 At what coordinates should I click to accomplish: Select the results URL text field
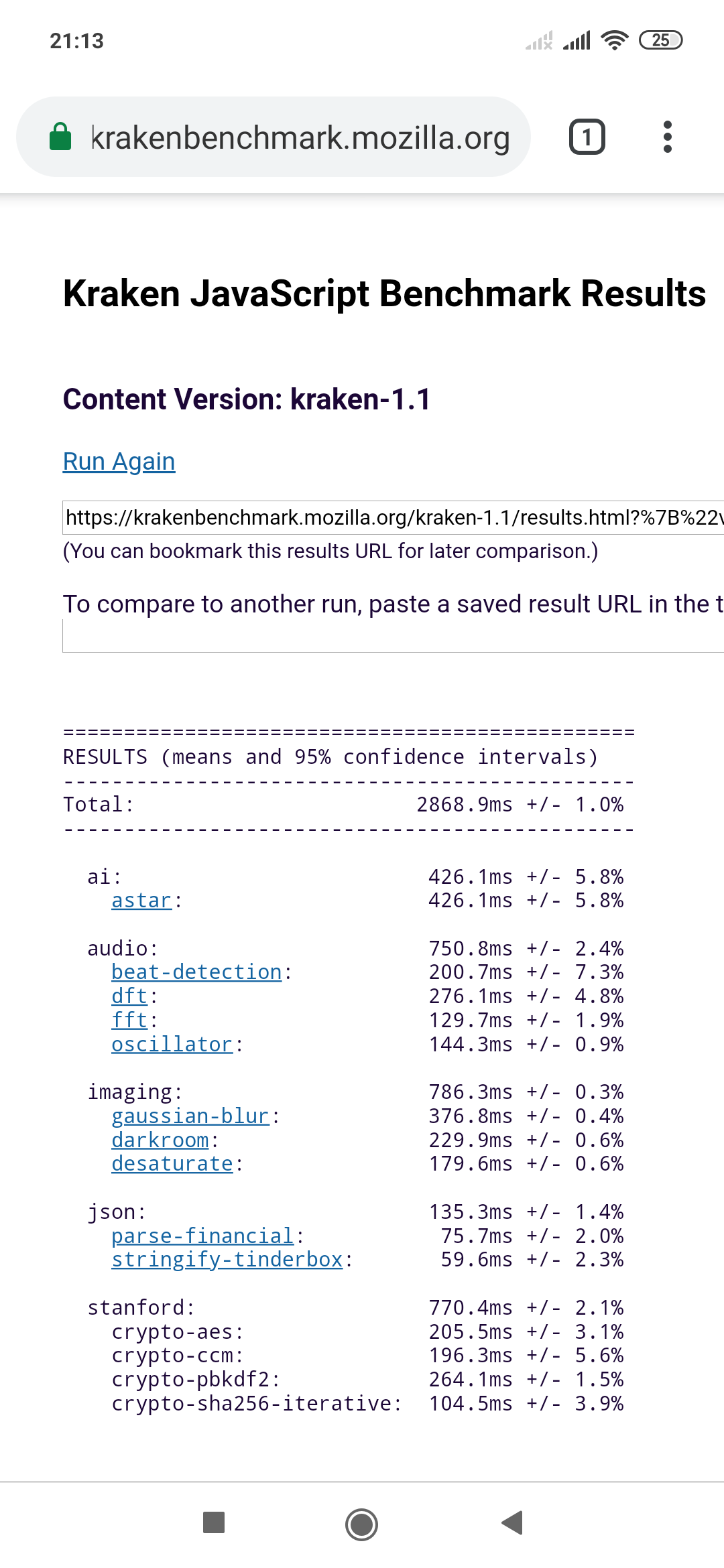(393, 517)
